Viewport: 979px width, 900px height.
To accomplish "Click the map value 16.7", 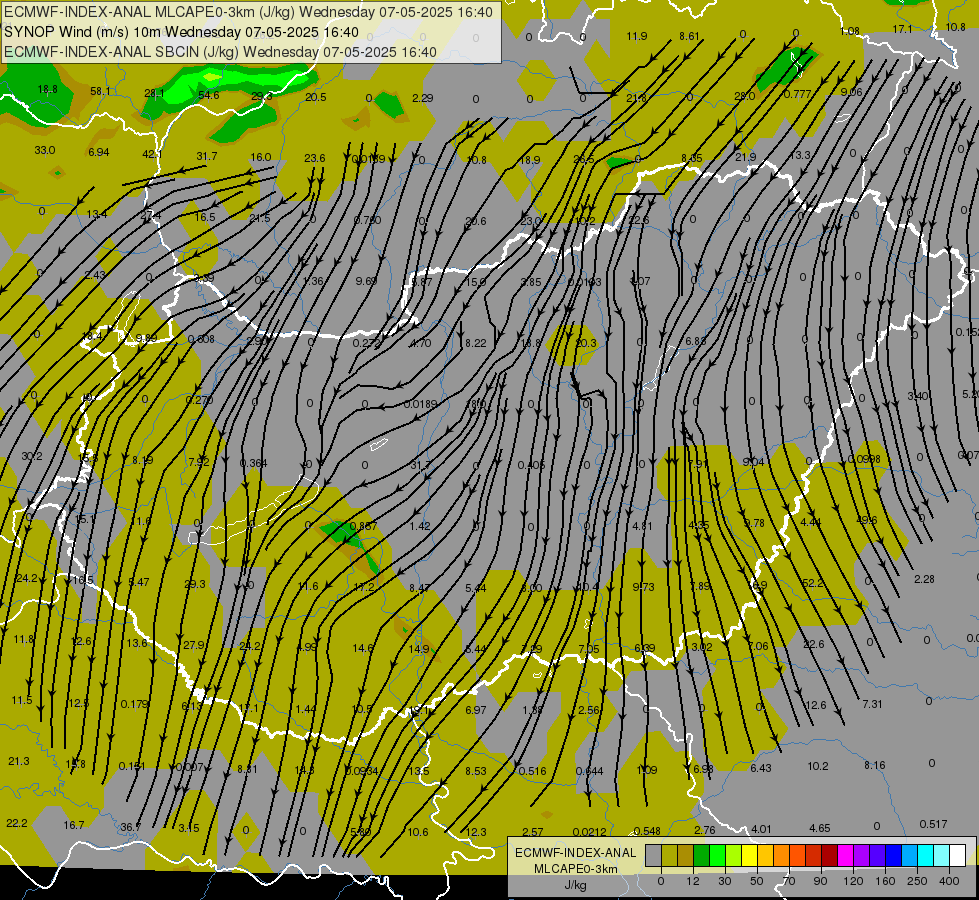I will pos(74,825).
